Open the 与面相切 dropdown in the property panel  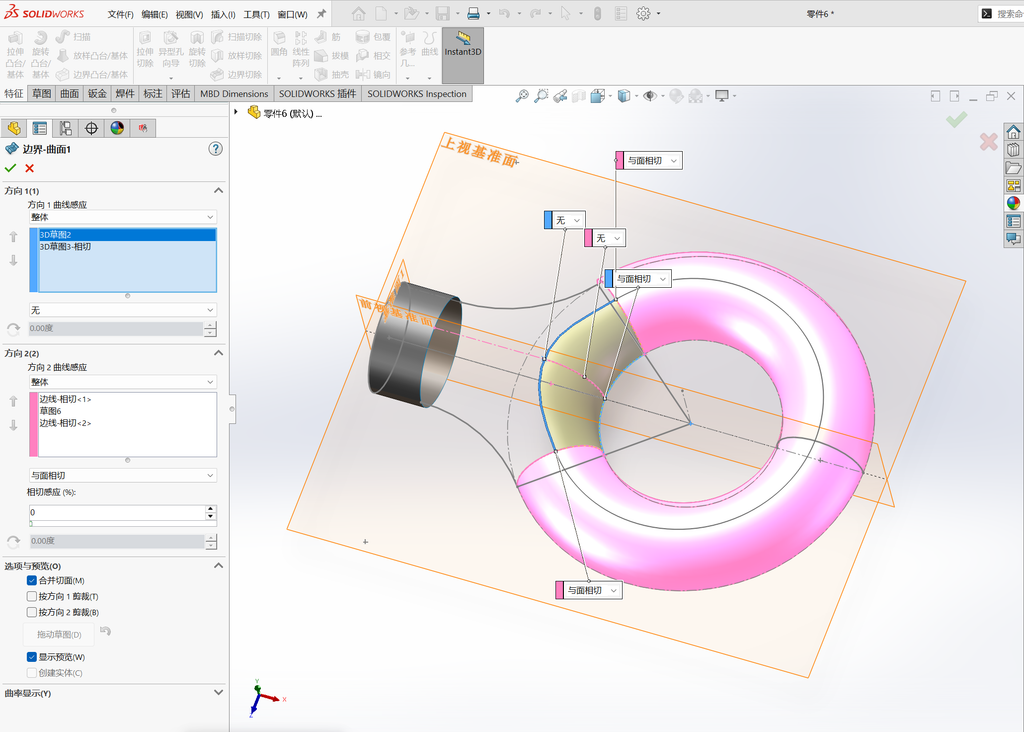[123, 475]
